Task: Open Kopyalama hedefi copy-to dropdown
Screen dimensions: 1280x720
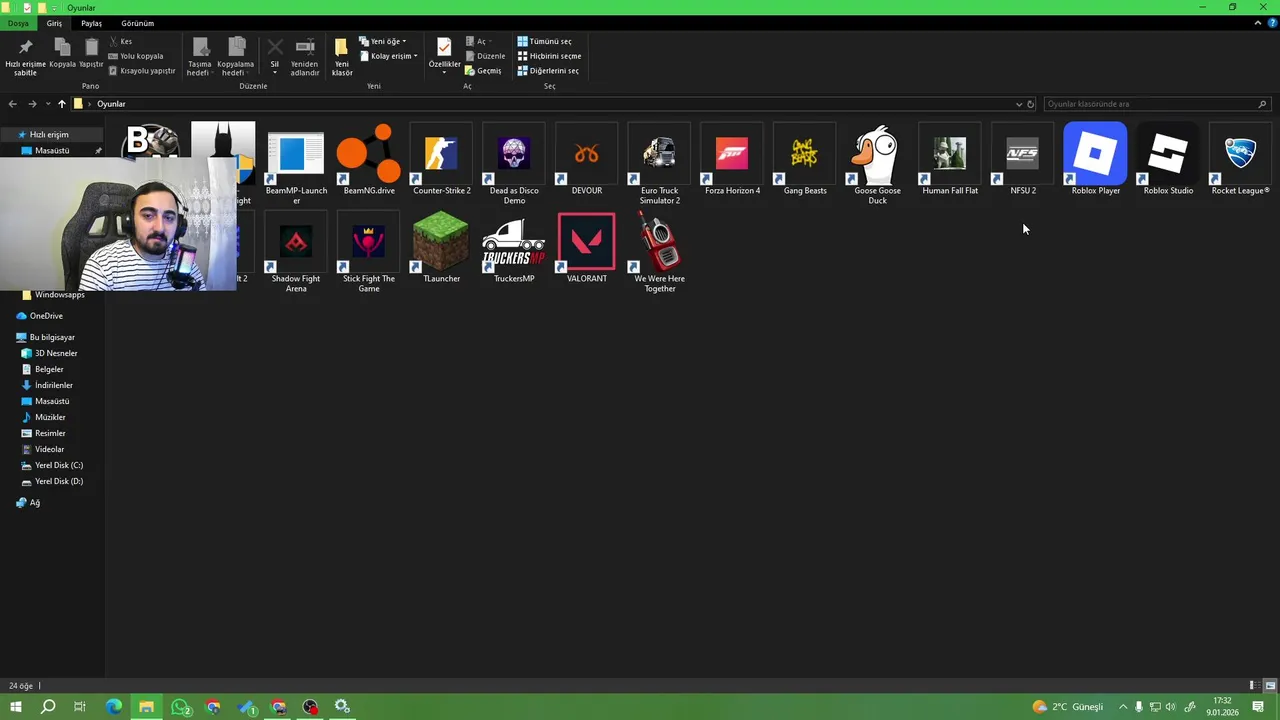Action: [236, 57]
